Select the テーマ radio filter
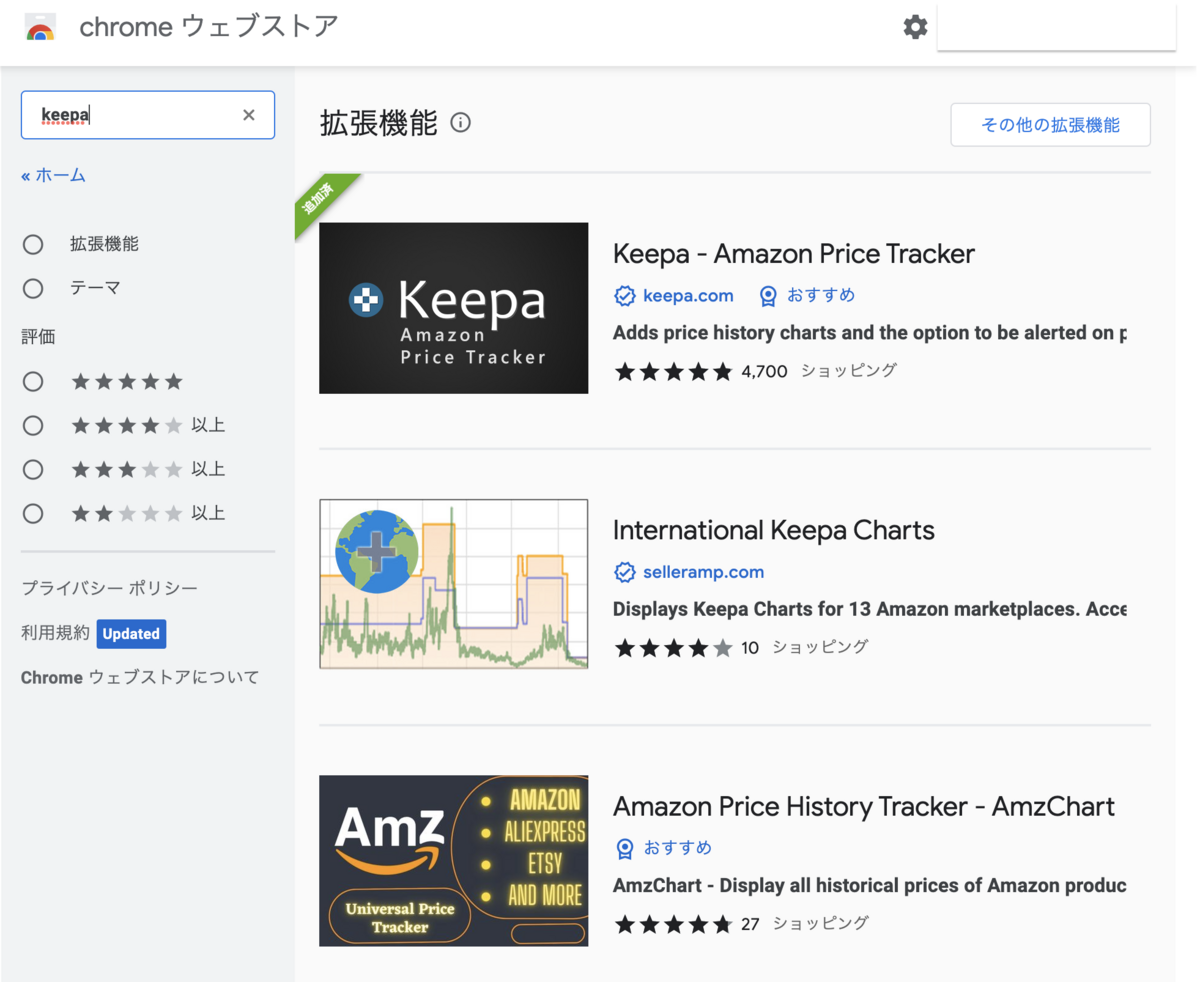This screenshot has width=1200, height=982. click(x=33, y=288)
